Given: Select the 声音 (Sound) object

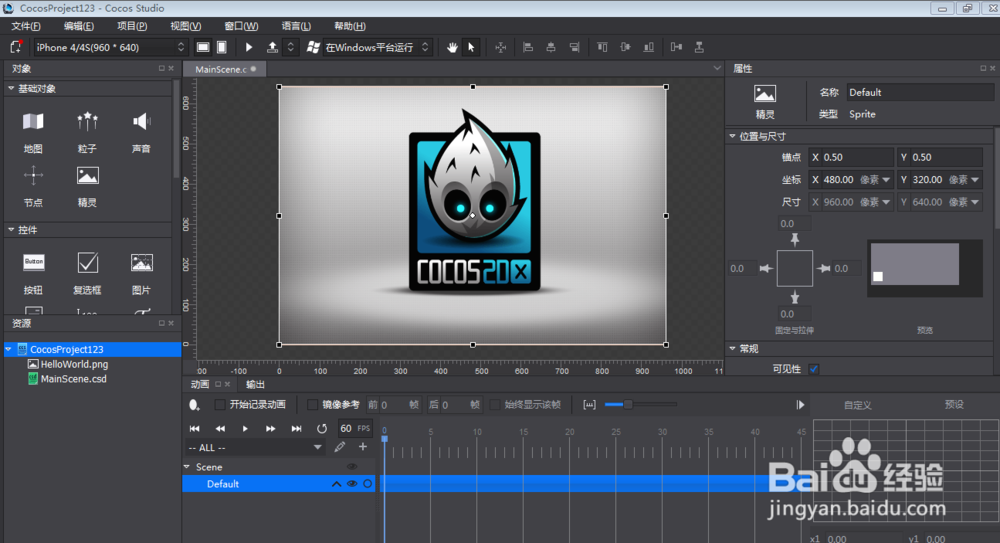Looking at the screenshot, I should click(x=141, y=131).
